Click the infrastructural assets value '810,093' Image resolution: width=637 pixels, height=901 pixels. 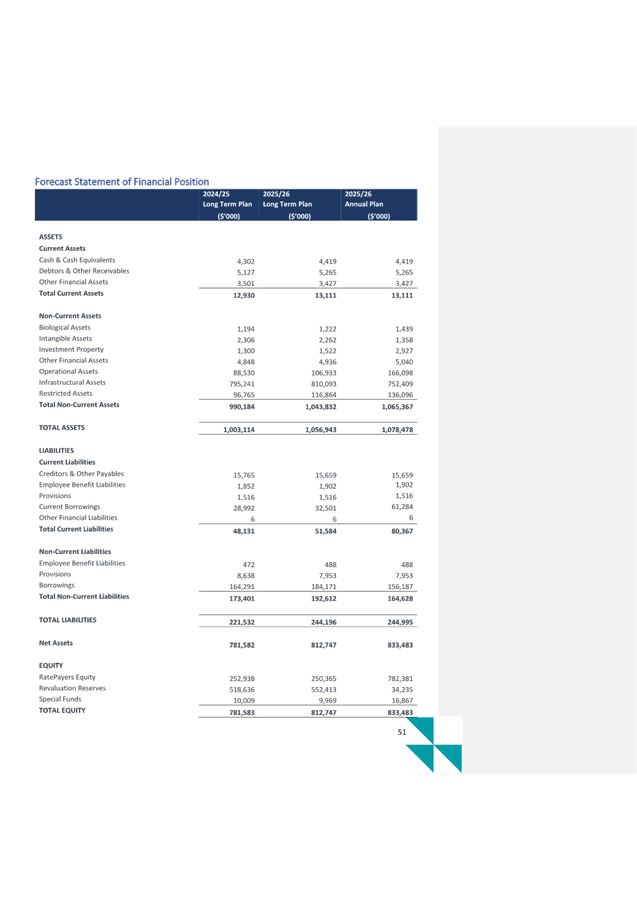click(324, 384)
